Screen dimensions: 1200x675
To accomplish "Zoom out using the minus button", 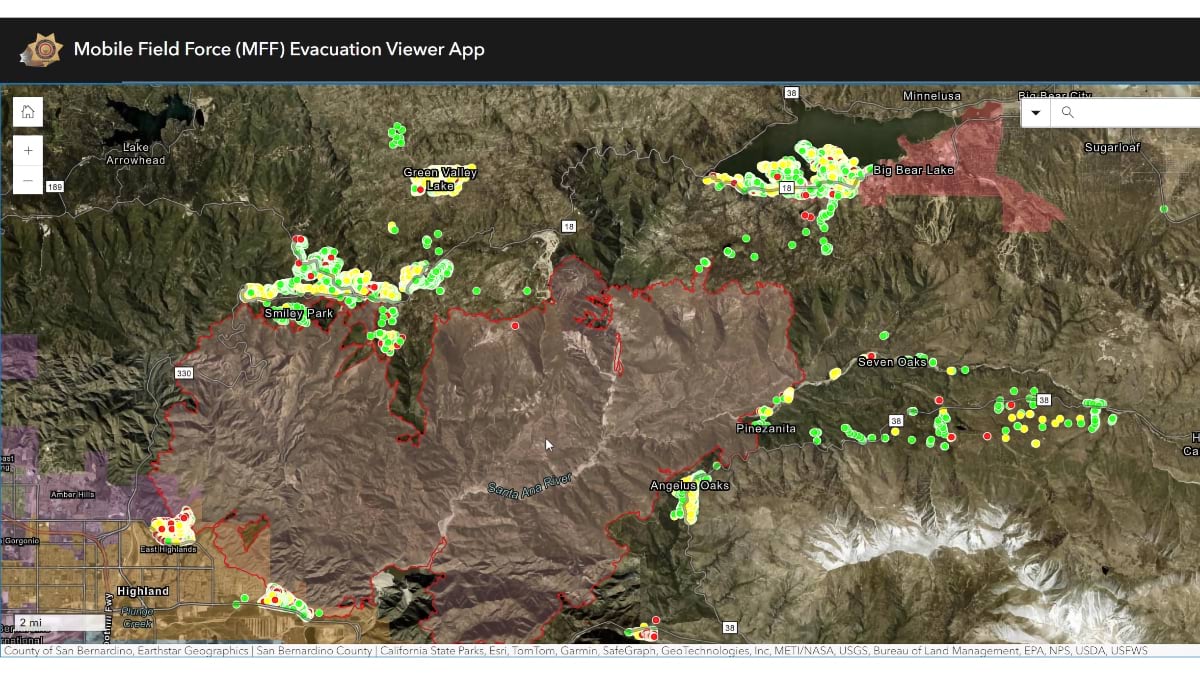I will point(27,180).
